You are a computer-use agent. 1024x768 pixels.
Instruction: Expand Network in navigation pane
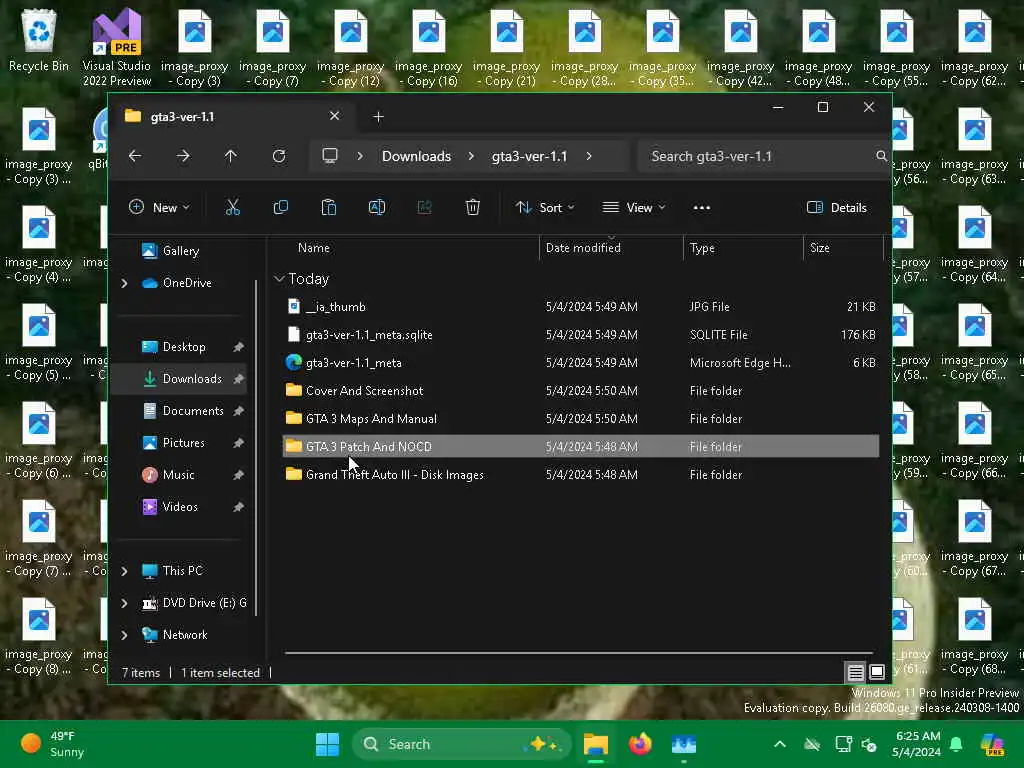[125, 635]
